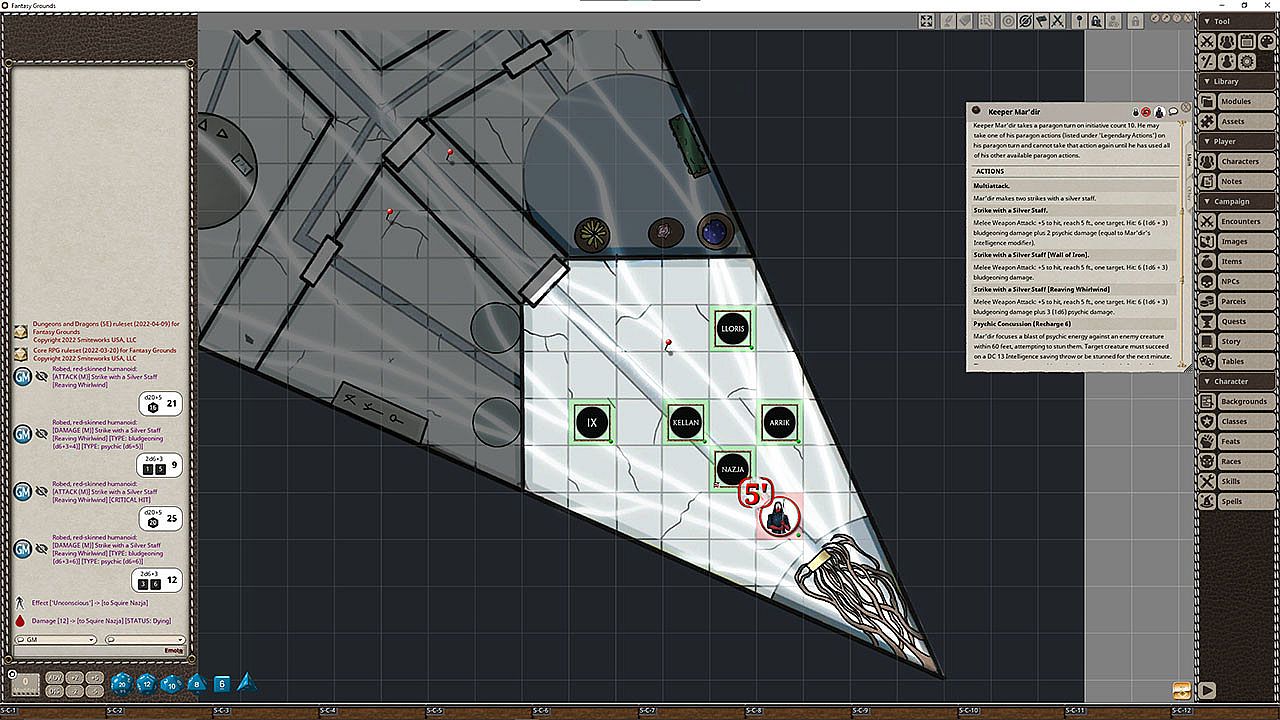The width and height of the screenshot is (1280, 720).
Task: Toggle the -5 roll modifier
Action: [x=94, y=691]
